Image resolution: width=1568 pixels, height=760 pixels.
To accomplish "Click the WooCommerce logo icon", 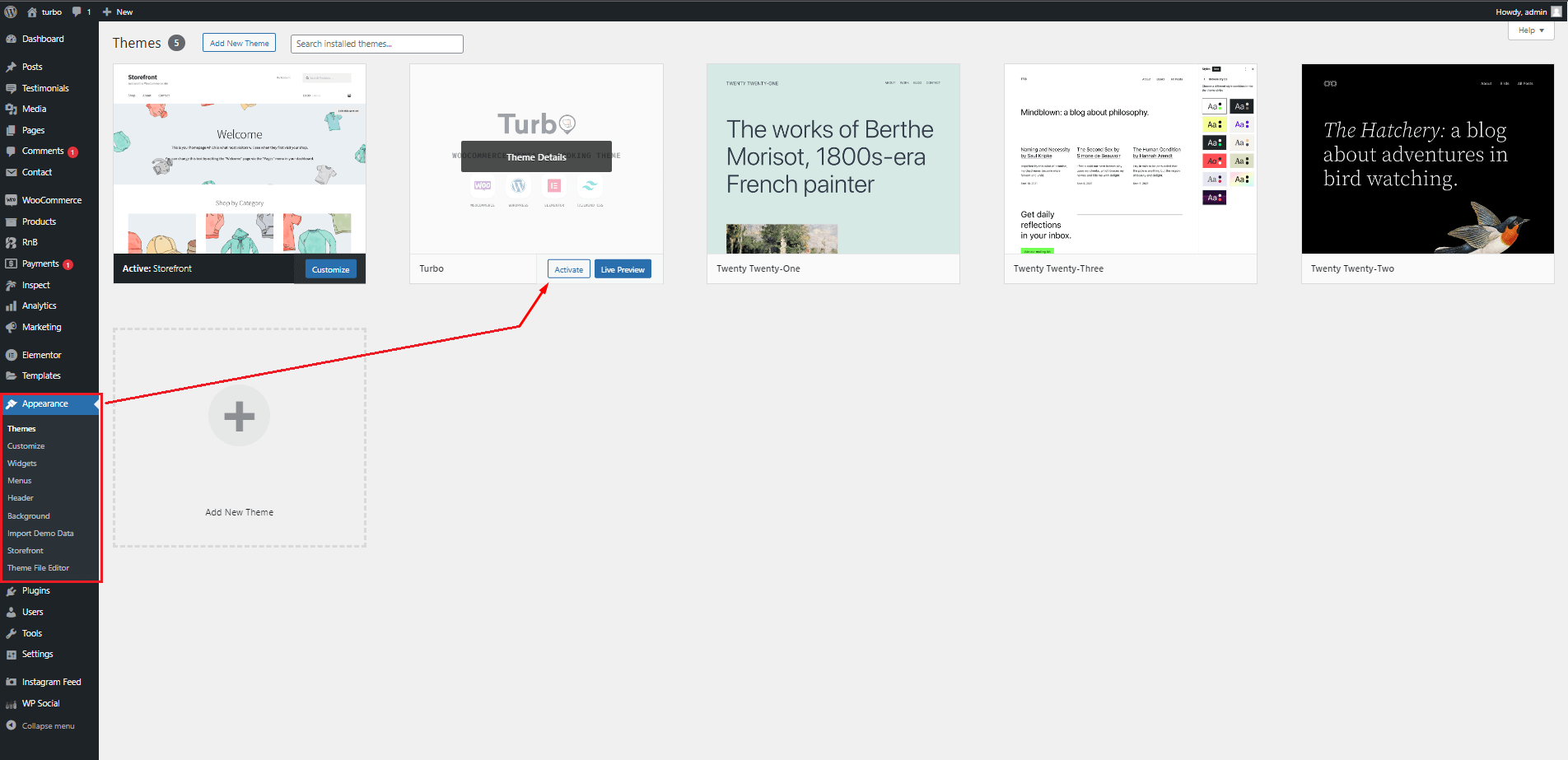I will click(11, 200).
